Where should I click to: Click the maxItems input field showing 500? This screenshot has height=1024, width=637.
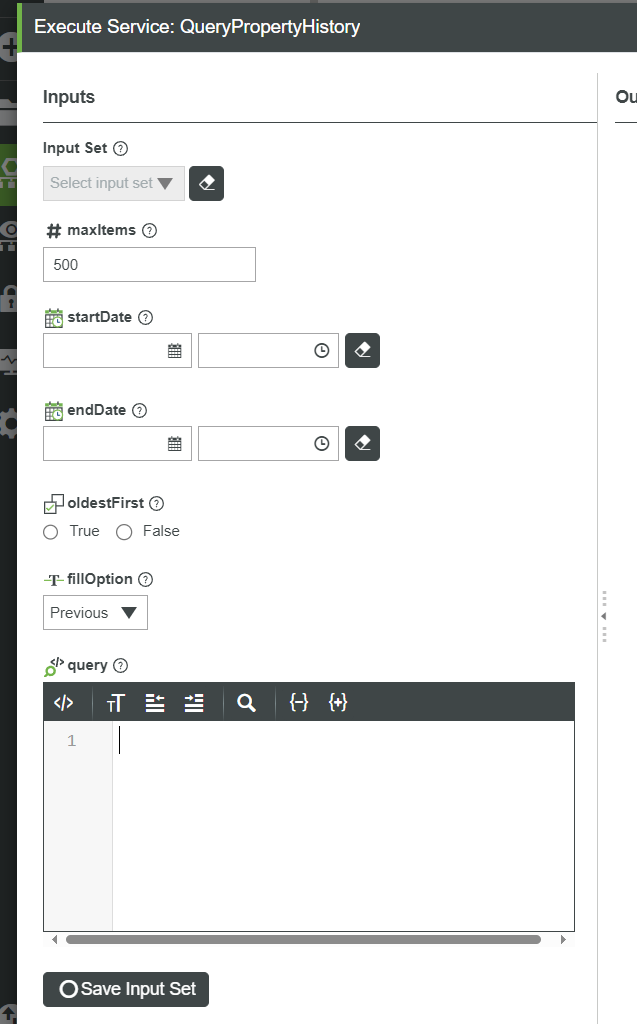point(148,264)
